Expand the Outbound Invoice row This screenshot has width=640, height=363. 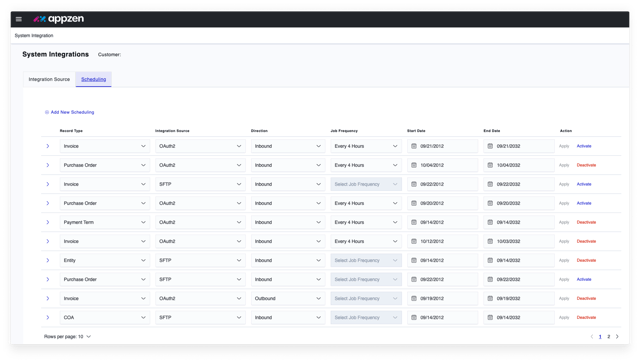tap(48, 298)
